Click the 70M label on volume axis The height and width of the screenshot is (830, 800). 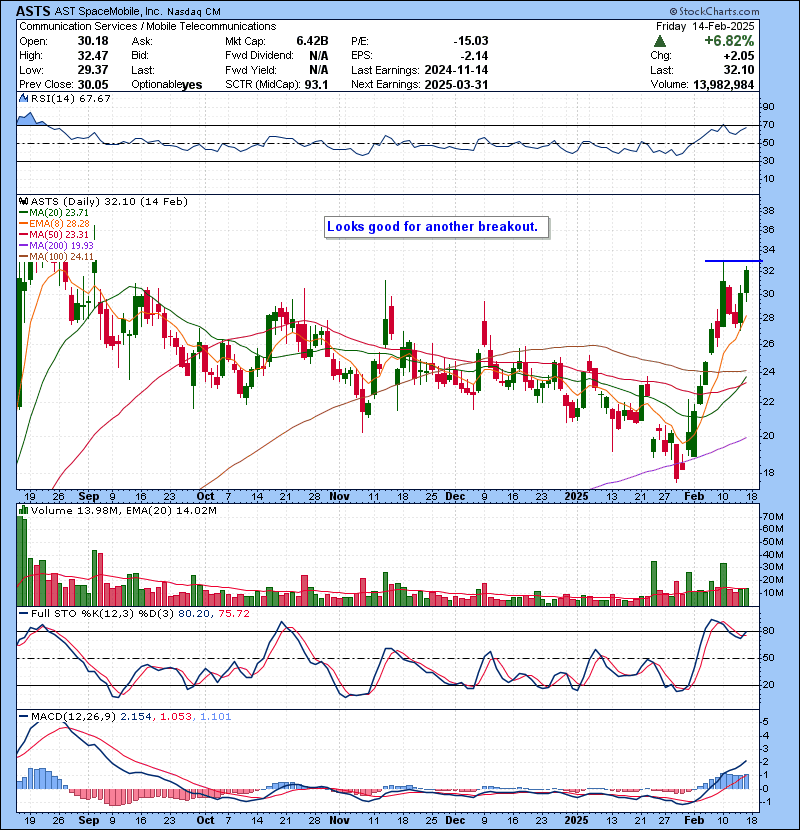pyautogui.click(x=772, y=517)
